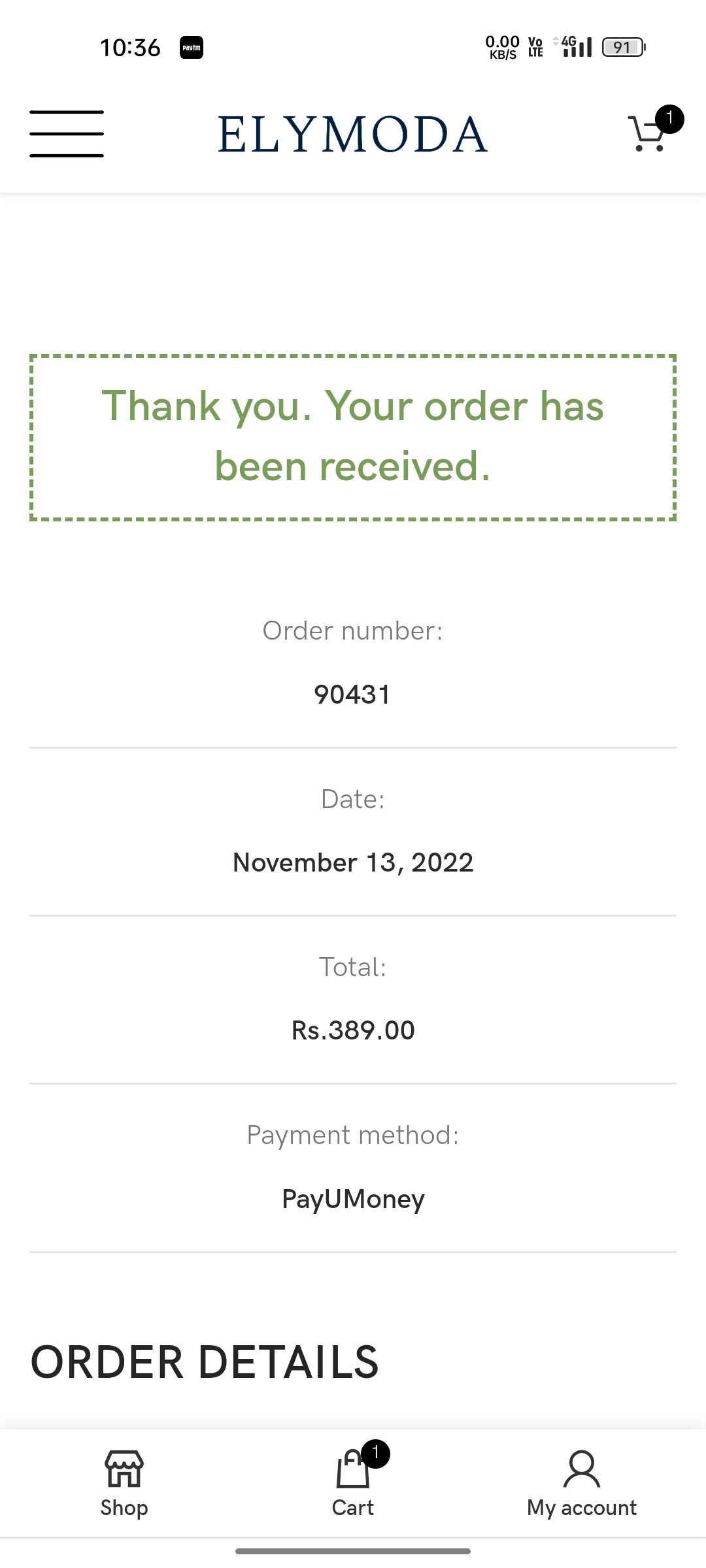Tap the VoLTE status icon

(535, 47)
